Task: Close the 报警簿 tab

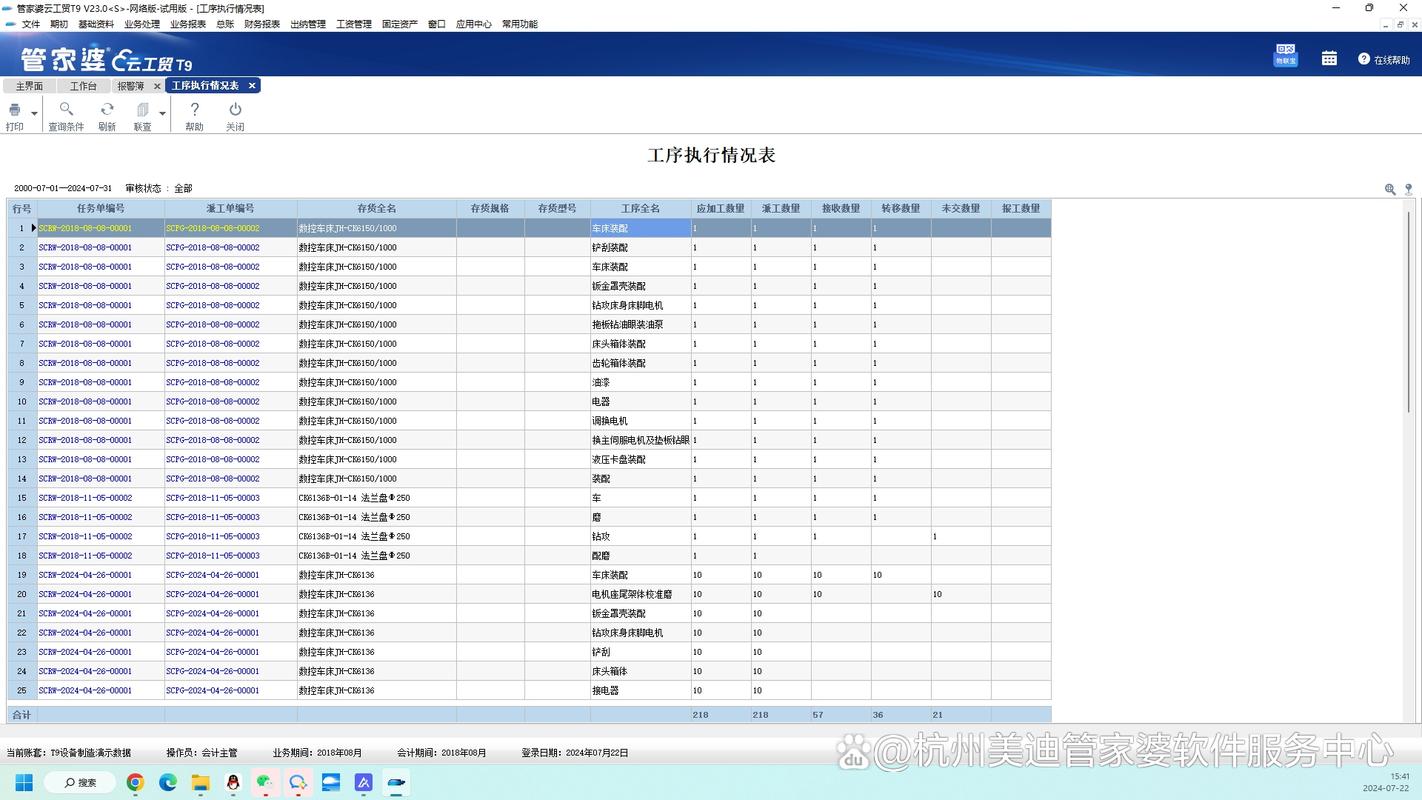Action: 157,86
